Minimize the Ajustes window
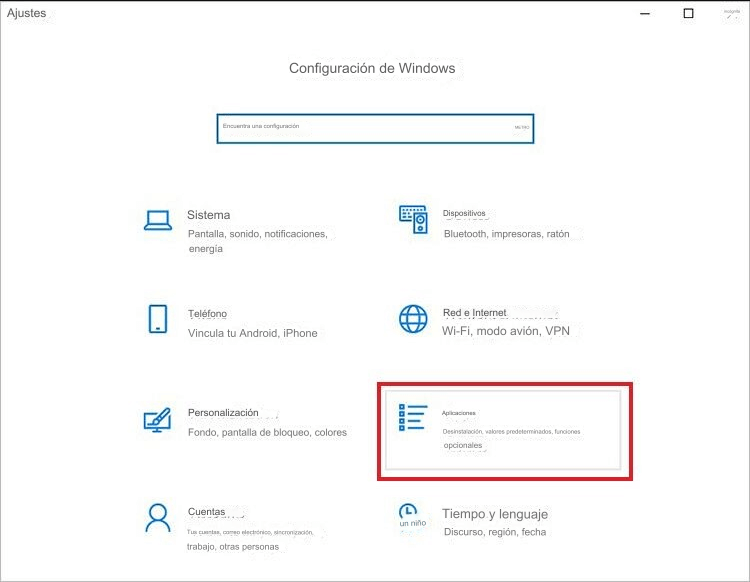Image resolution: width=750 pixels, height=582 pixels. (x=645, y=13)
